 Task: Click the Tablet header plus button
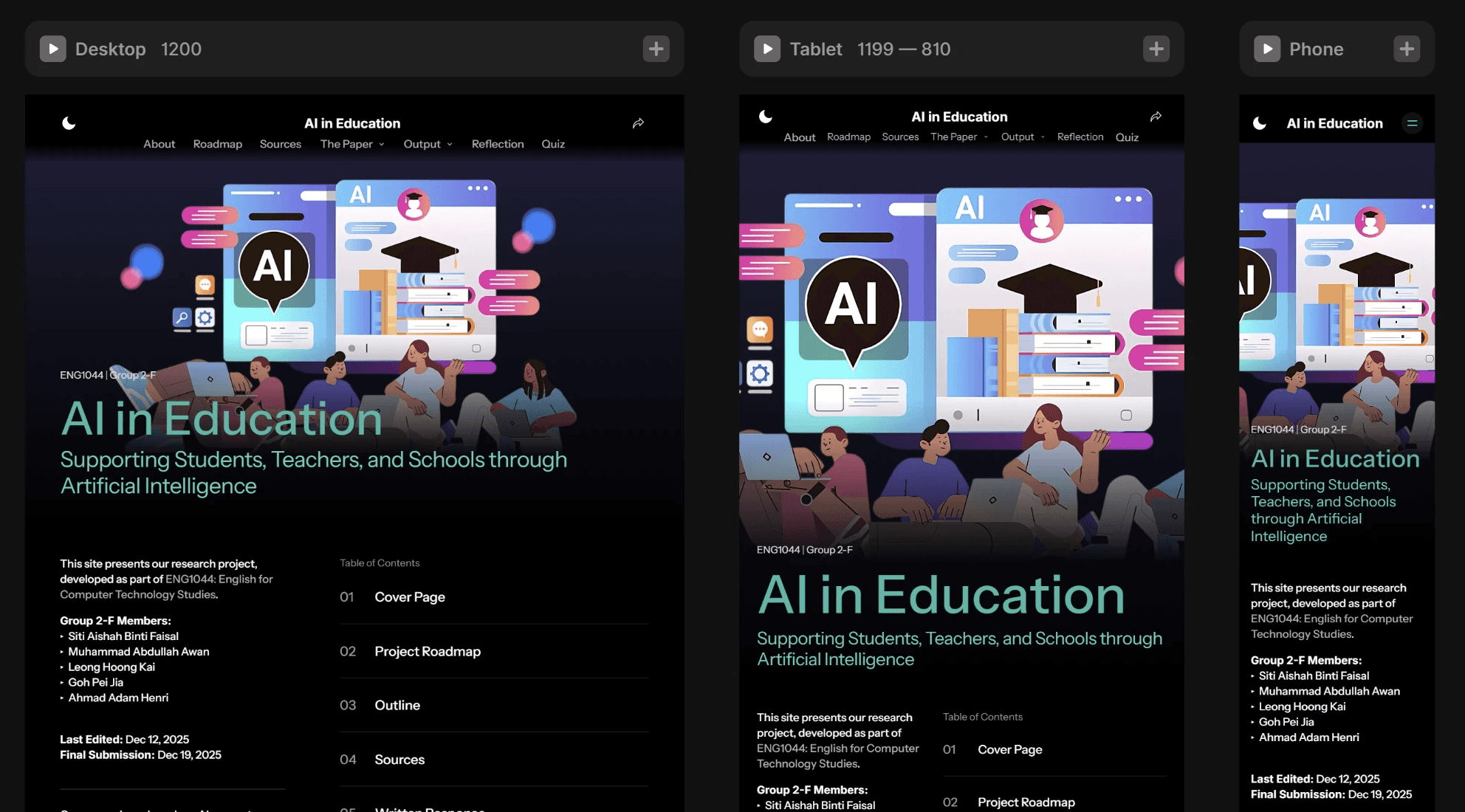[1156, 49]
